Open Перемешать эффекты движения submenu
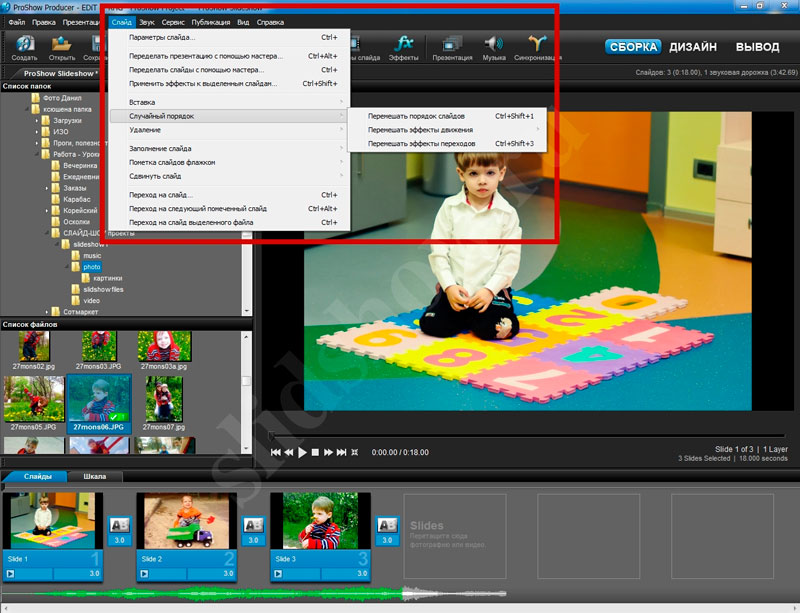 [447, 130]
